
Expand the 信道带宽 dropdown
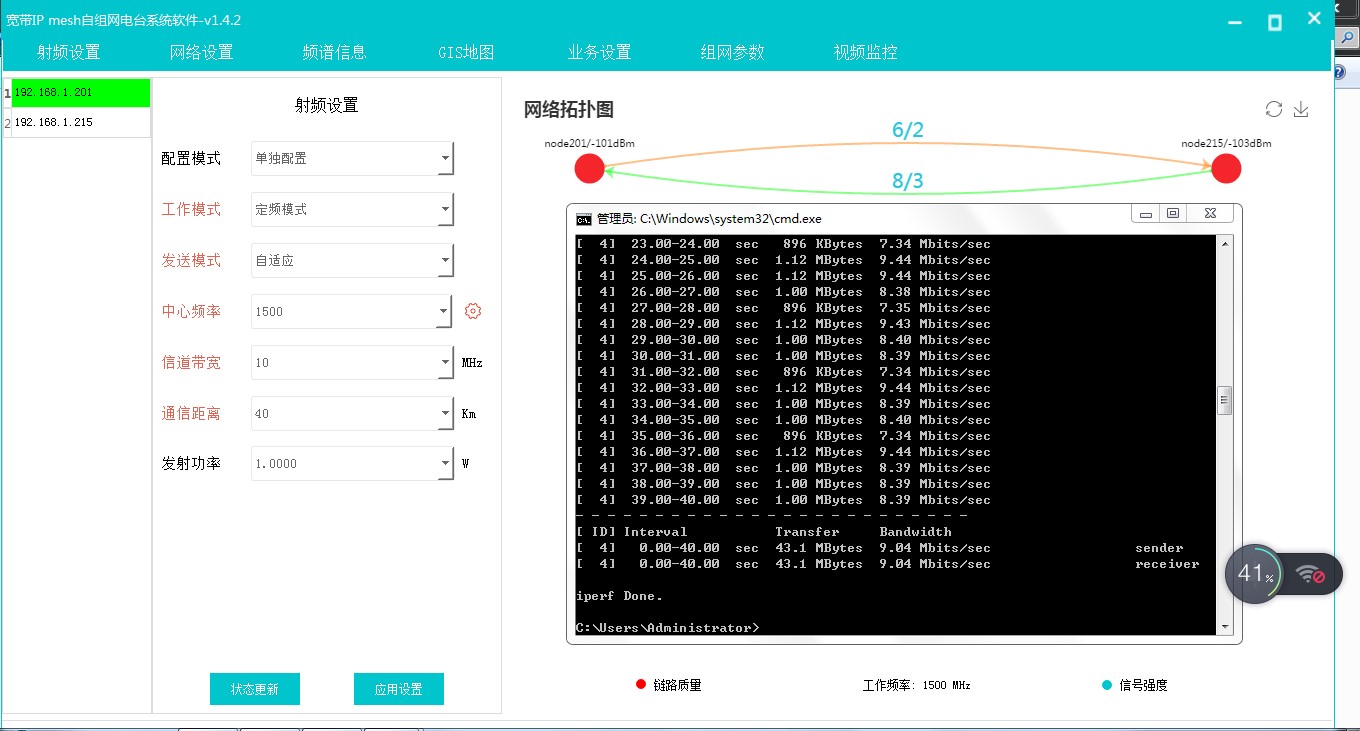(x=445, y=362)
